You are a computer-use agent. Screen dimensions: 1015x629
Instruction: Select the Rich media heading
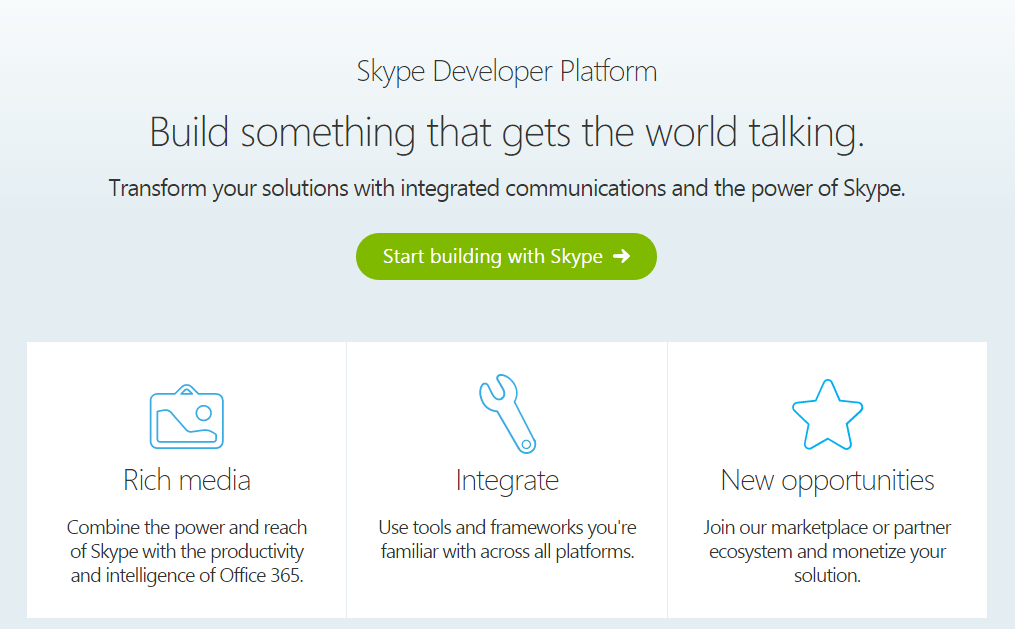187,480
